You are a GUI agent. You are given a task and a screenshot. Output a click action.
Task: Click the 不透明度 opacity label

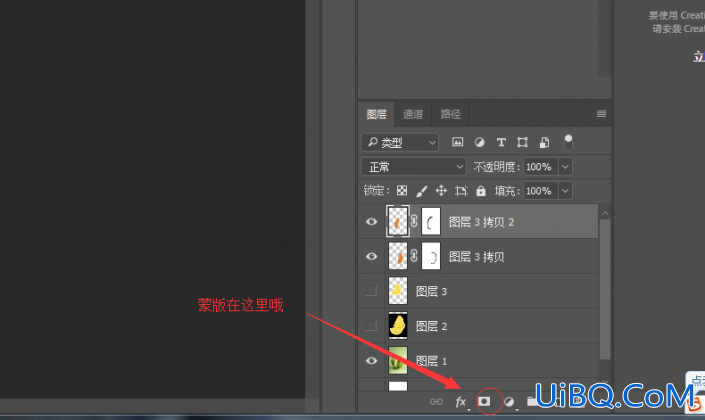click(496, 167)
